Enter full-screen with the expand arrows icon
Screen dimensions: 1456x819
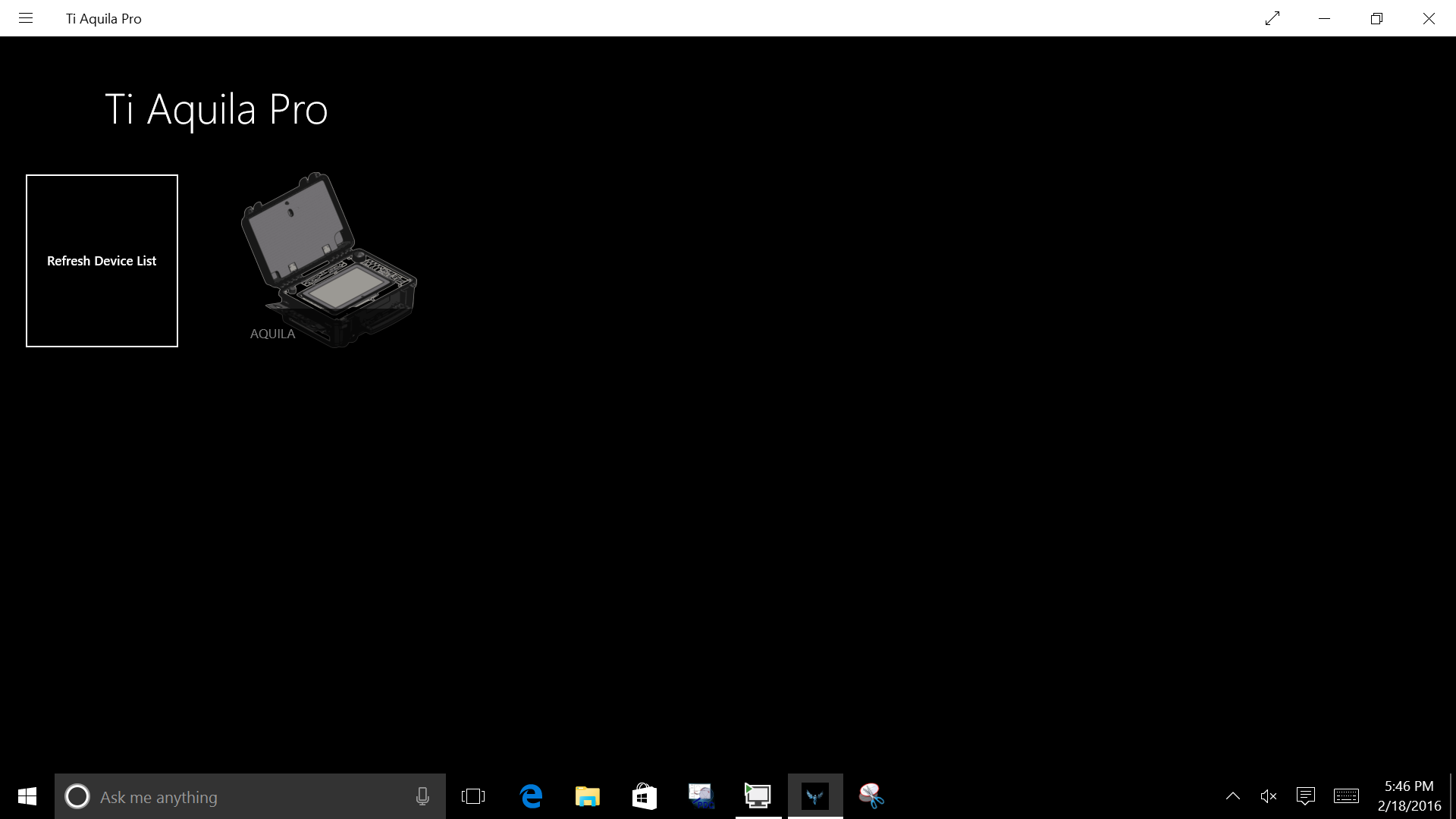click(x=1272, y=18)
